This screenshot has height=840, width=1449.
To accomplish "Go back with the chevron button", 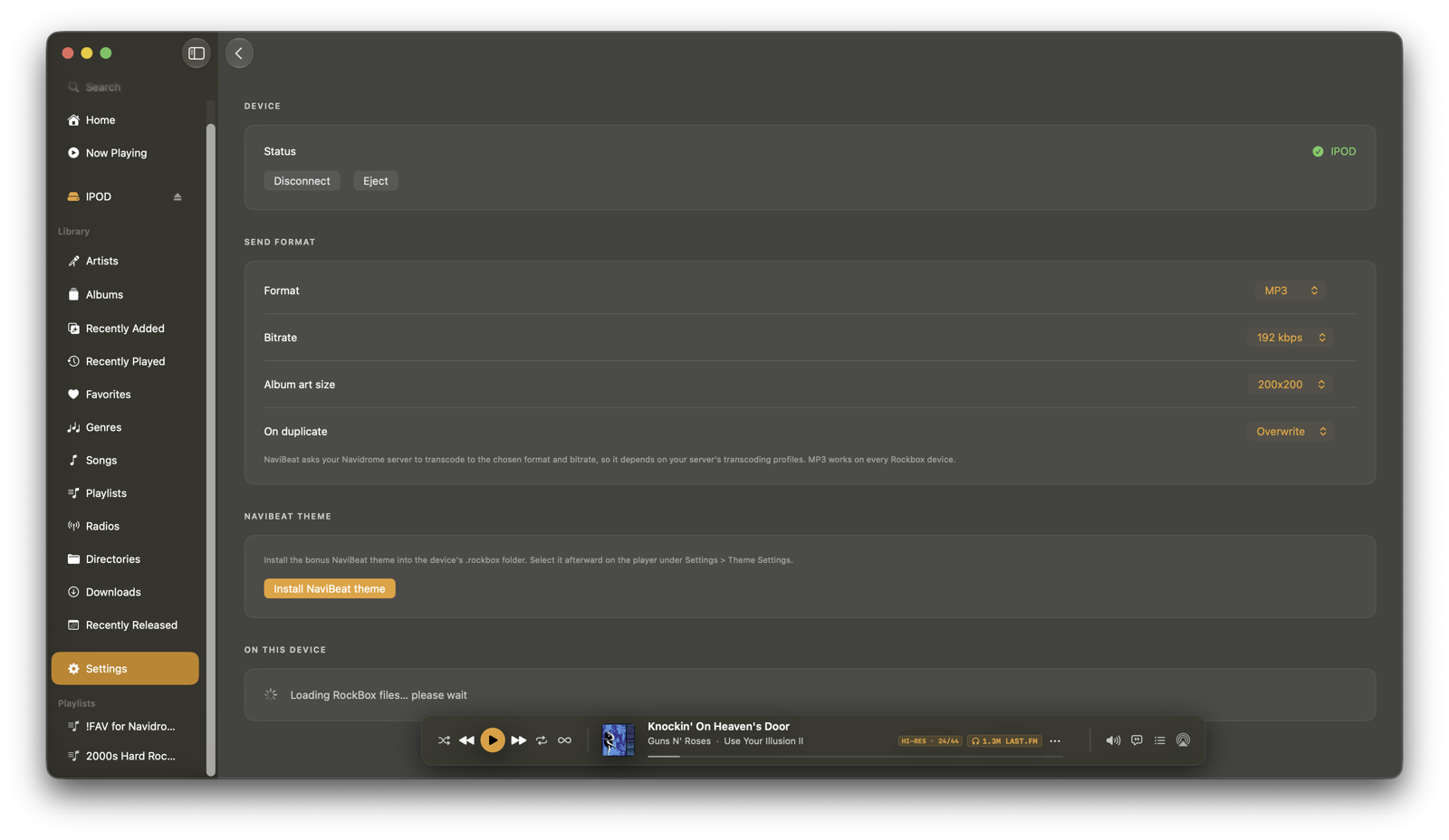I will [239, 53].
